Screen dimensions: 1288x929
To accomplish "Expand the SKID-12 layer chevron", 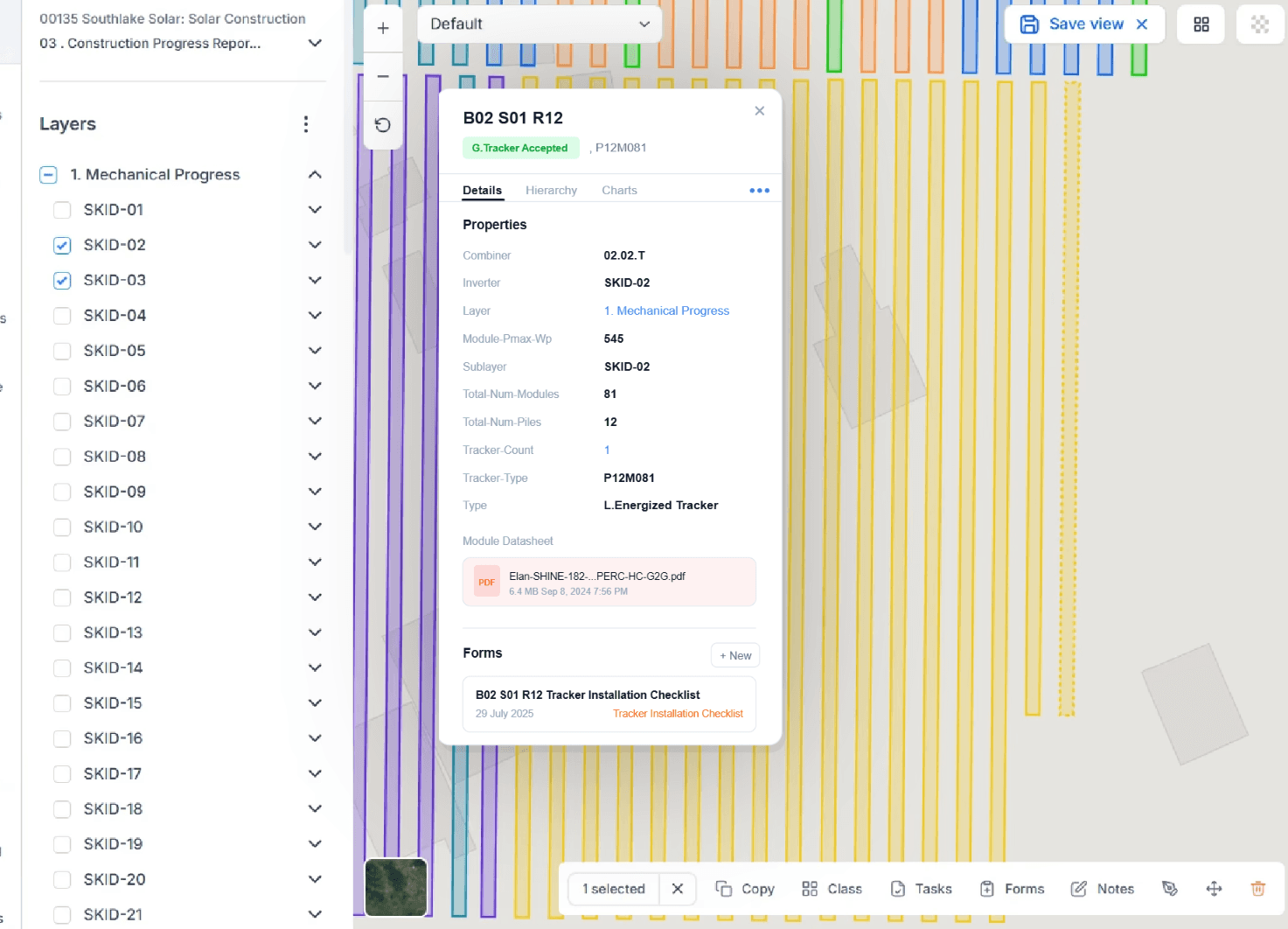I will pos(316,597).
